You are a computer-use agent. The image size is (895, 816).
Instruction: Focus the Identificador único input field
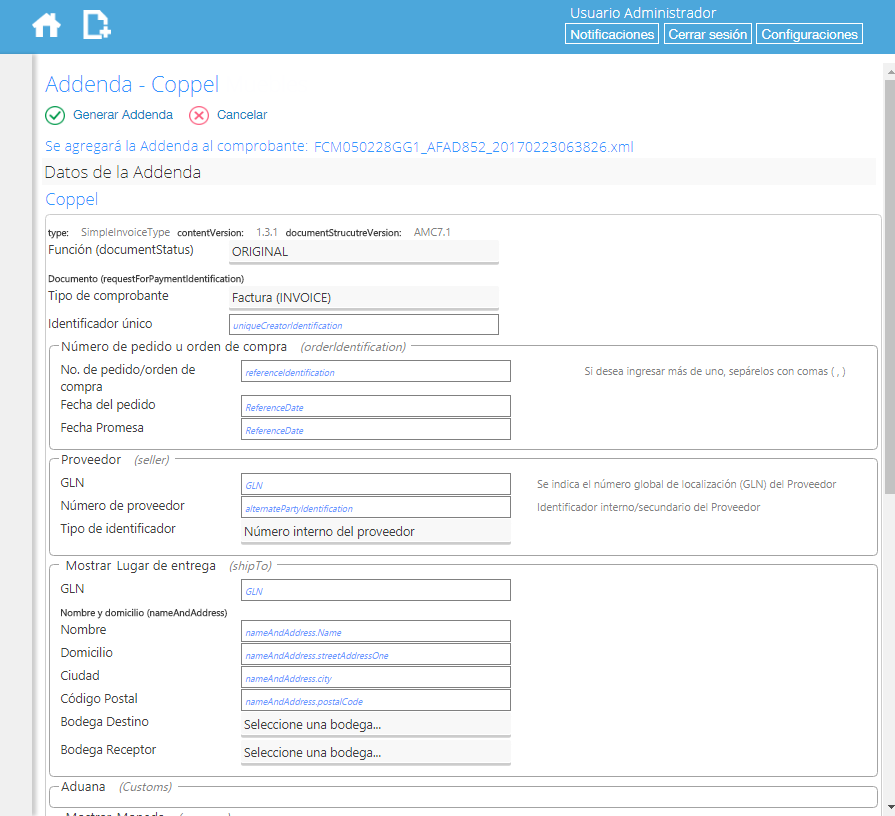tap(364, 325)
